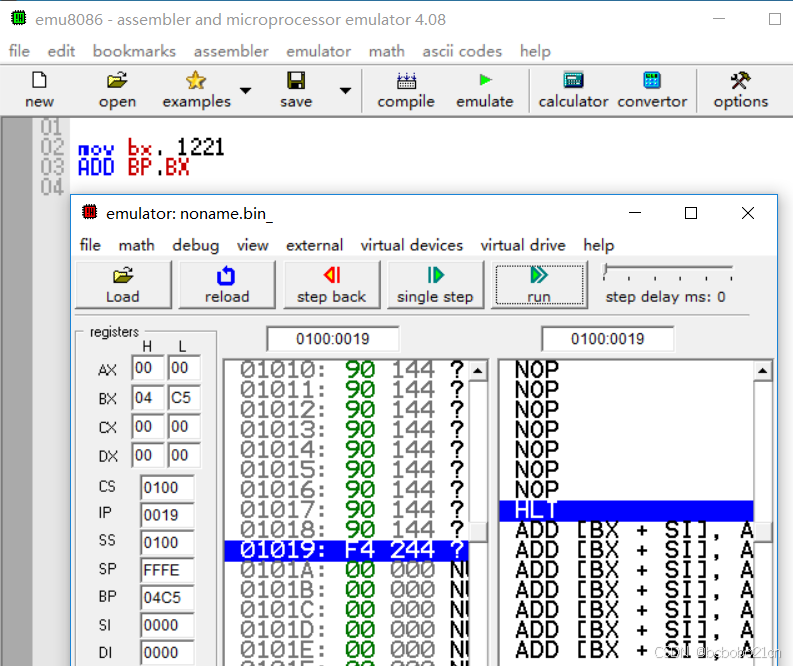Open the virtual drive menu
Screen dimensions: 793x666
pos(523,245)
